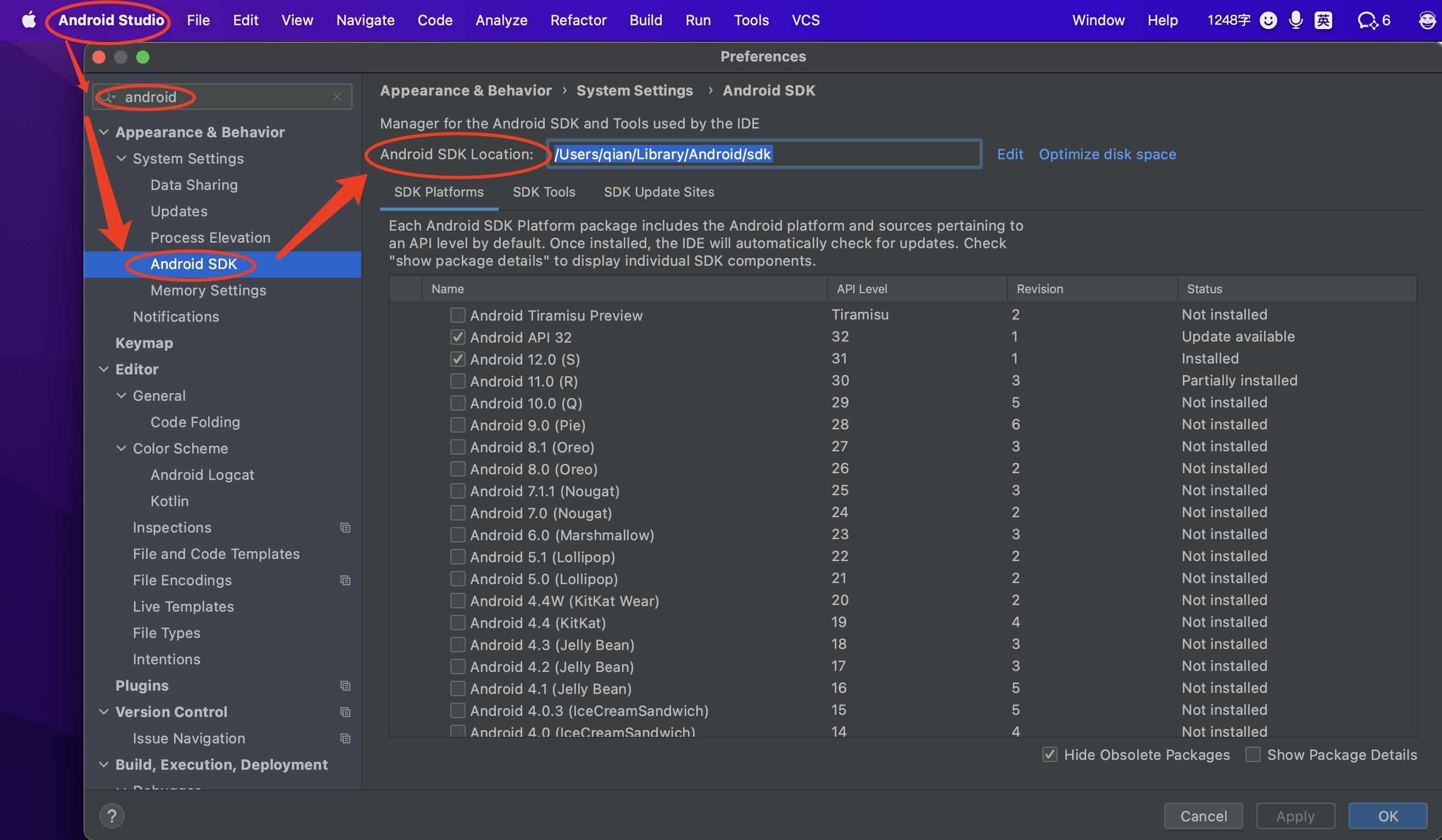Open the Keymap settings page
The image size is (1442, 840).
144,343
